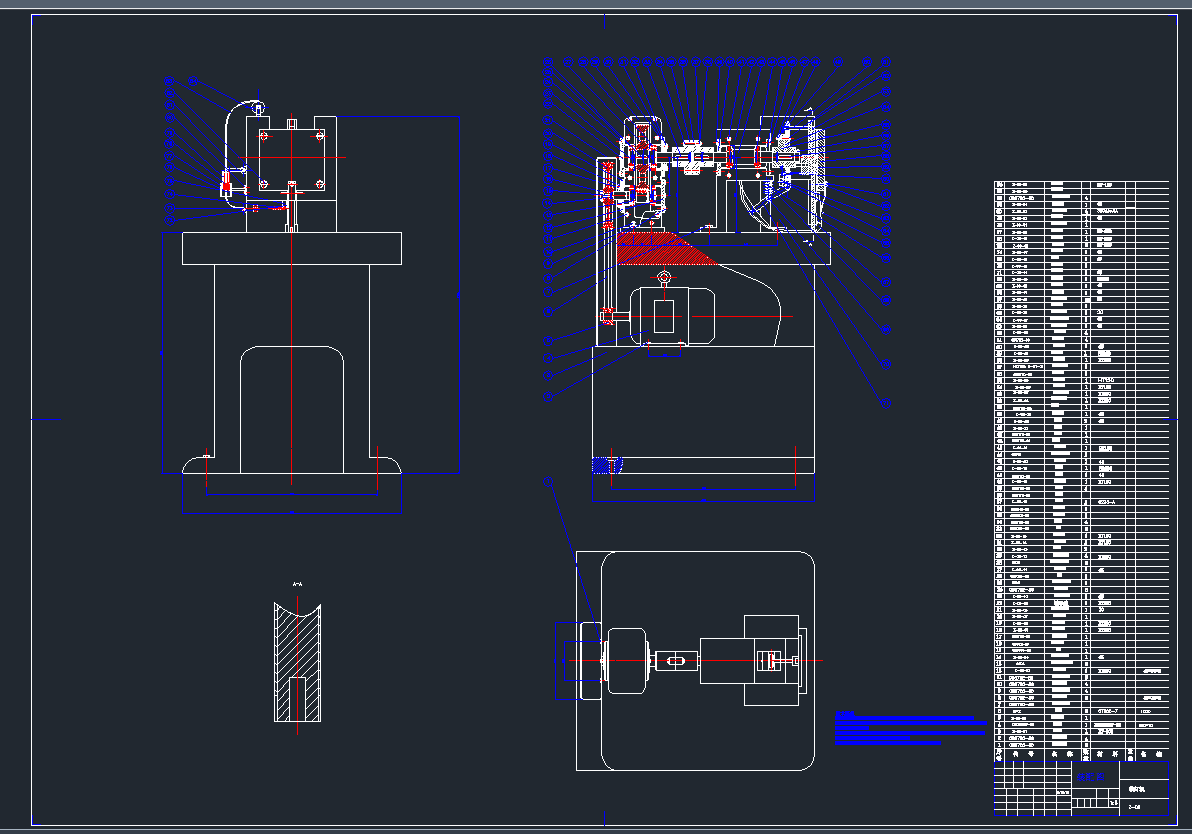Select the shaft coupling in top view

click(x=675, y=660)
